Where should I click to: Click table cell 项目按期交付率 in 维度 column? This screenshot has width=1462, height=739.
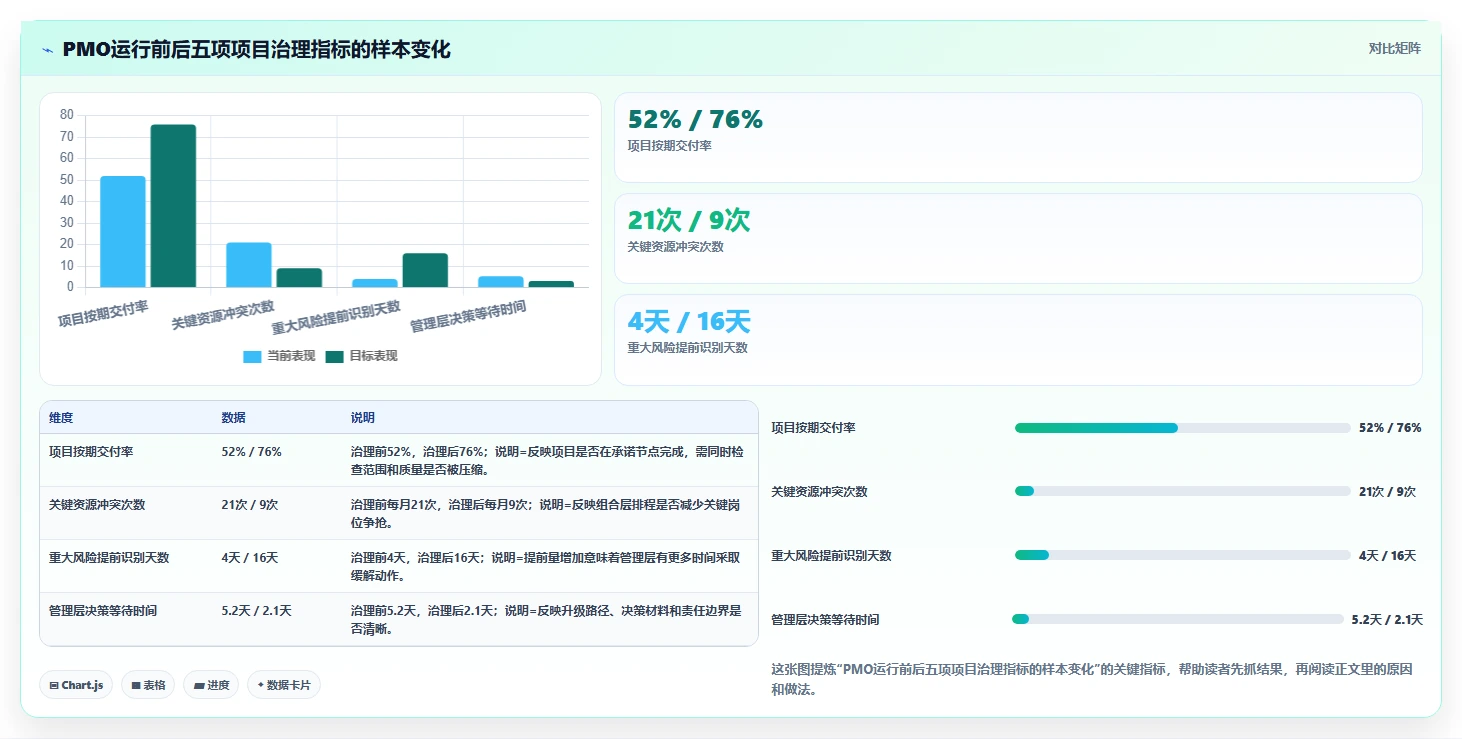pos(91,452)
